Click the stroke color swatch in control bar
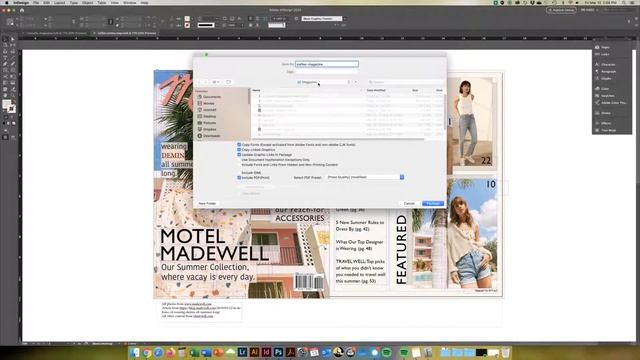 click(187, 25)
